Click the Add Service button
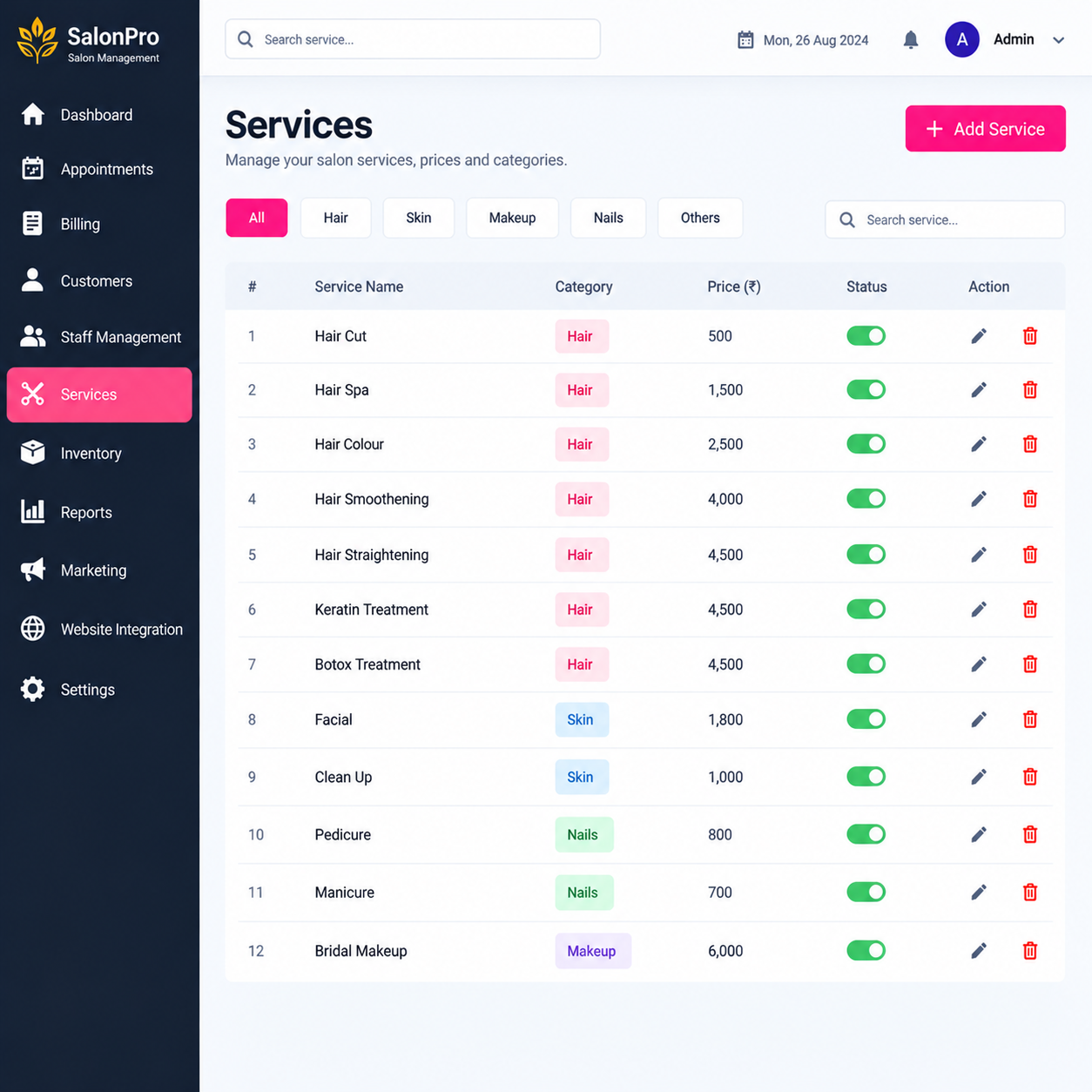 (x=986, y=129)
